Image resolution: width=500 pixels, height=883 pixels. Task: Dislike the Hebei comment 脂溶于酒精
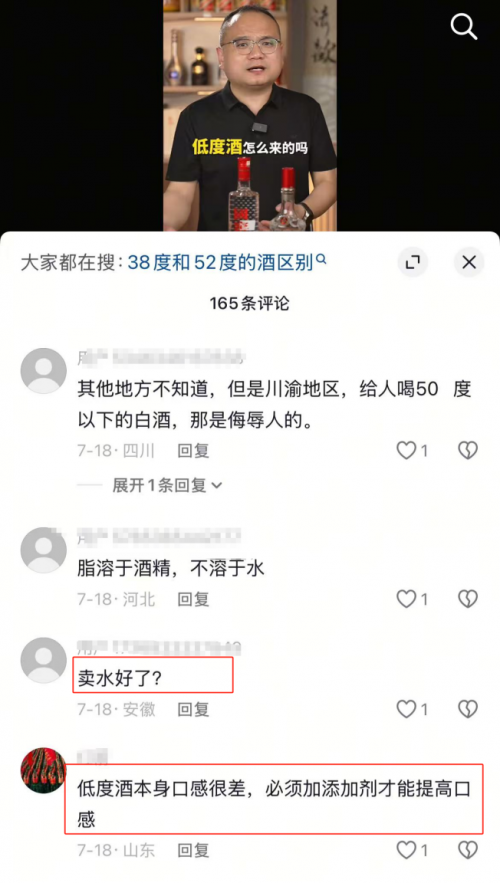tap(467, 599)
